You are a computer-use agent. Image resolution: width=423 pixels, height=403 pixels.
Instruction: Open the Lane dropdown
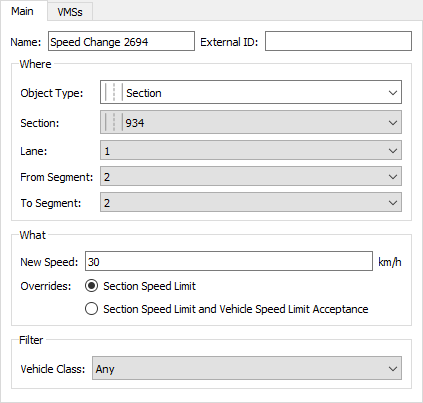[251, 151]
